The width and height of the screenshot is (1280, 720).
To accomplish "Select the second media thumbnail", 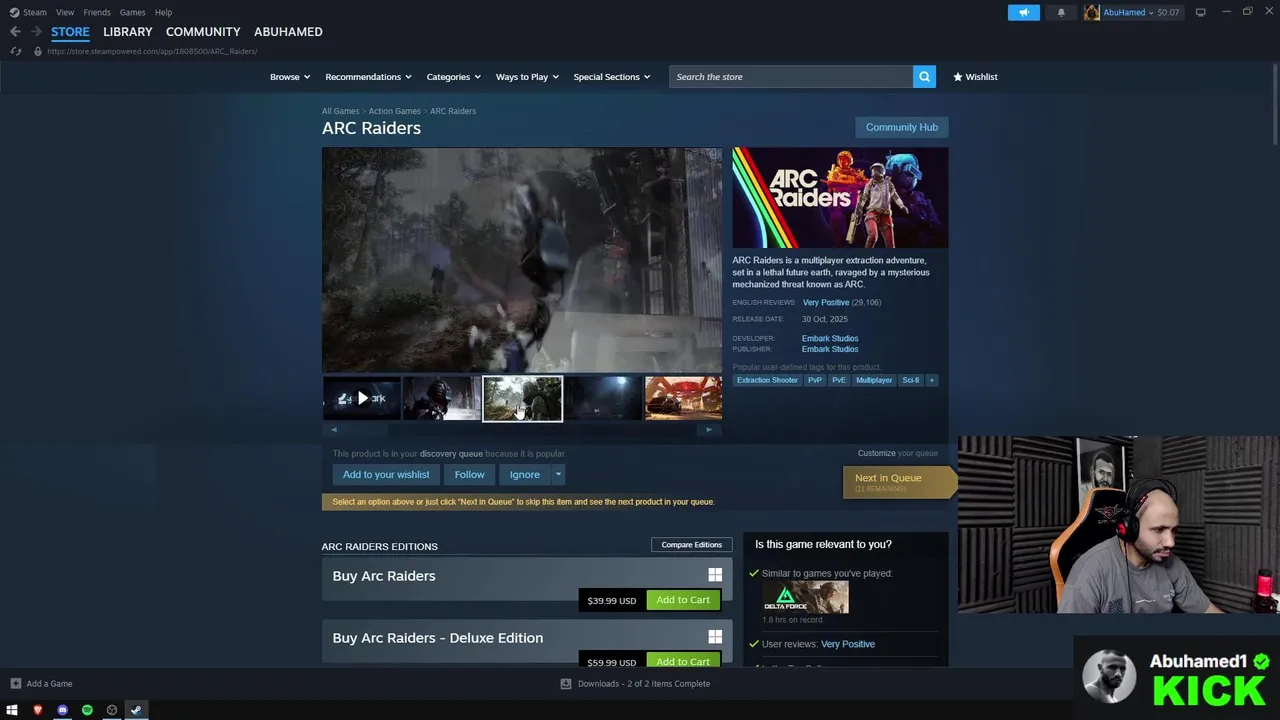I will (x=441, y=398).
